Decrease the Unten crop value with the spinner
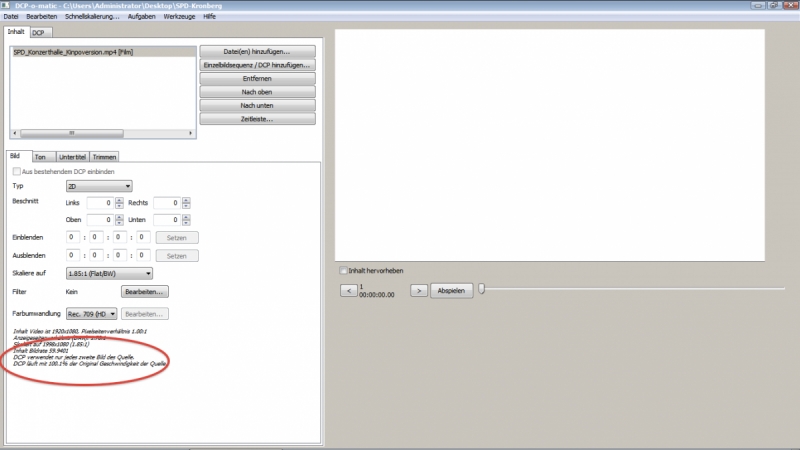 187,223
